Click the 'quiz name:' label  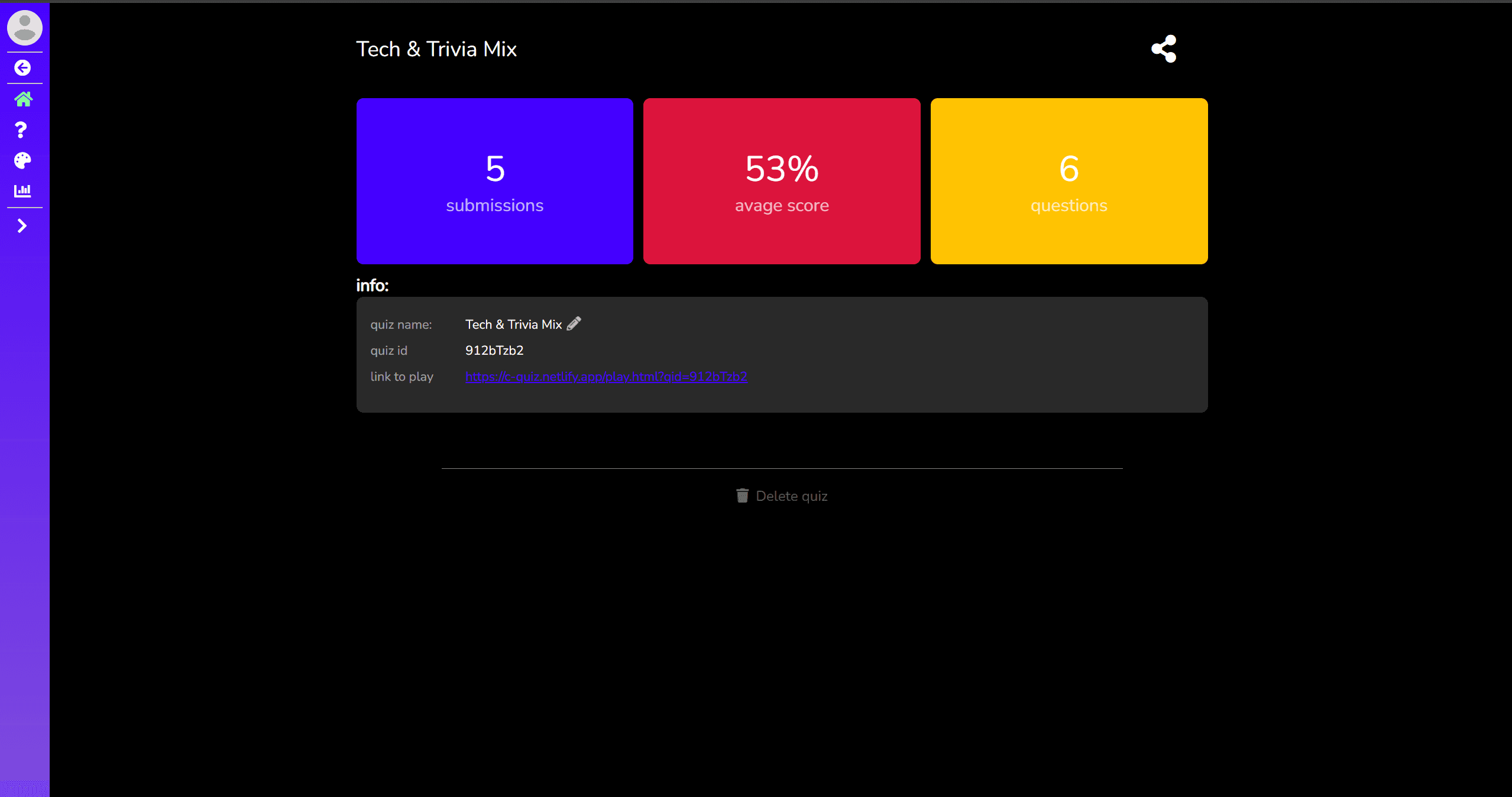click(401, 325)
